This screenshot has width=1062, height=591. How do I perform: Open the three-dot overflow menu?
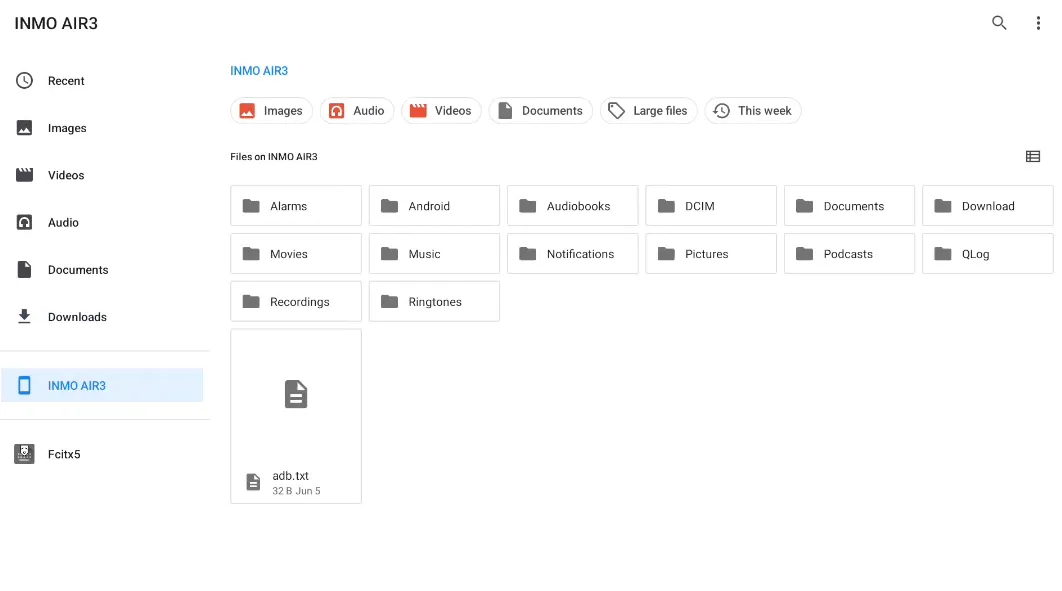pyautogui.click(x=1038, y=23)
